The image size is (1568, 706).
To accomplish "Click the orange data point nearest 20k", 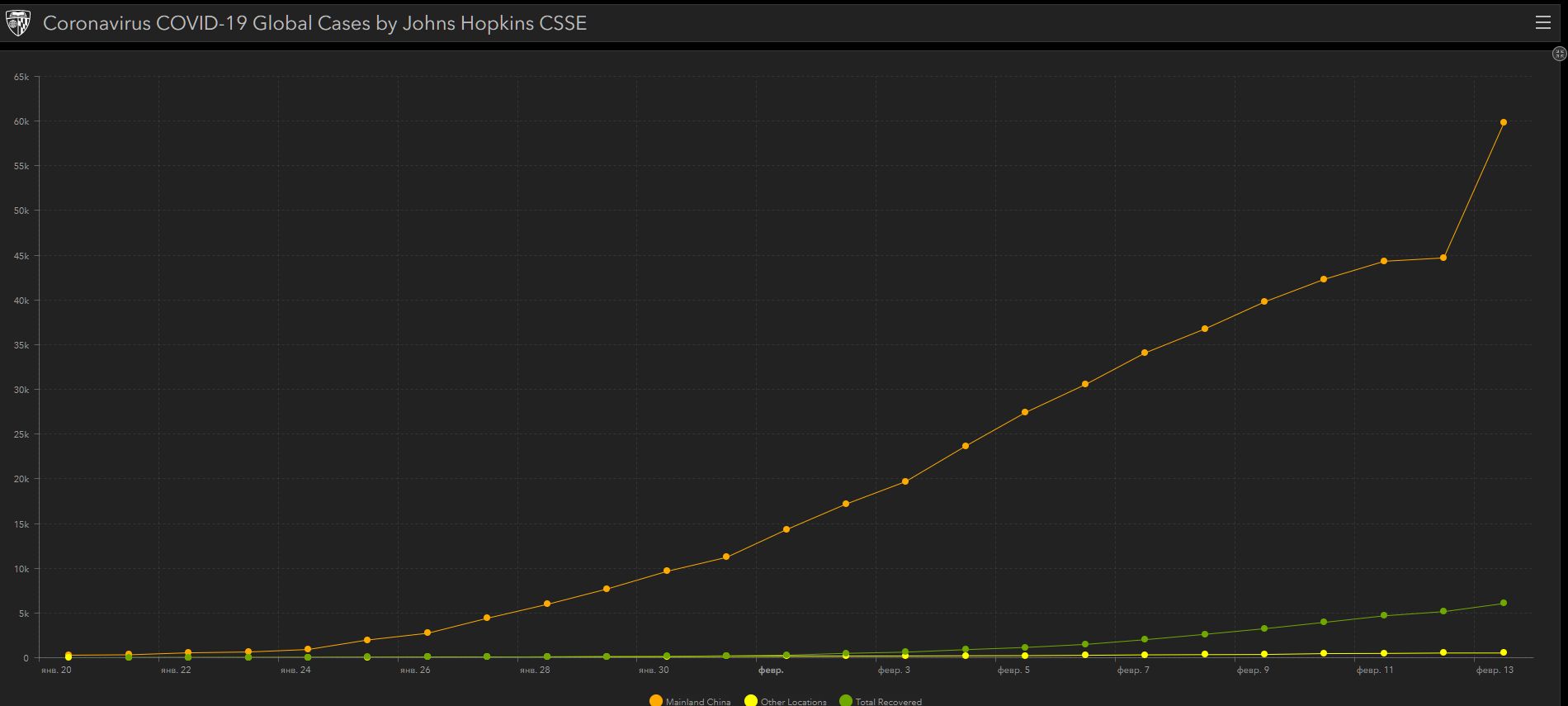I will 905,481.
